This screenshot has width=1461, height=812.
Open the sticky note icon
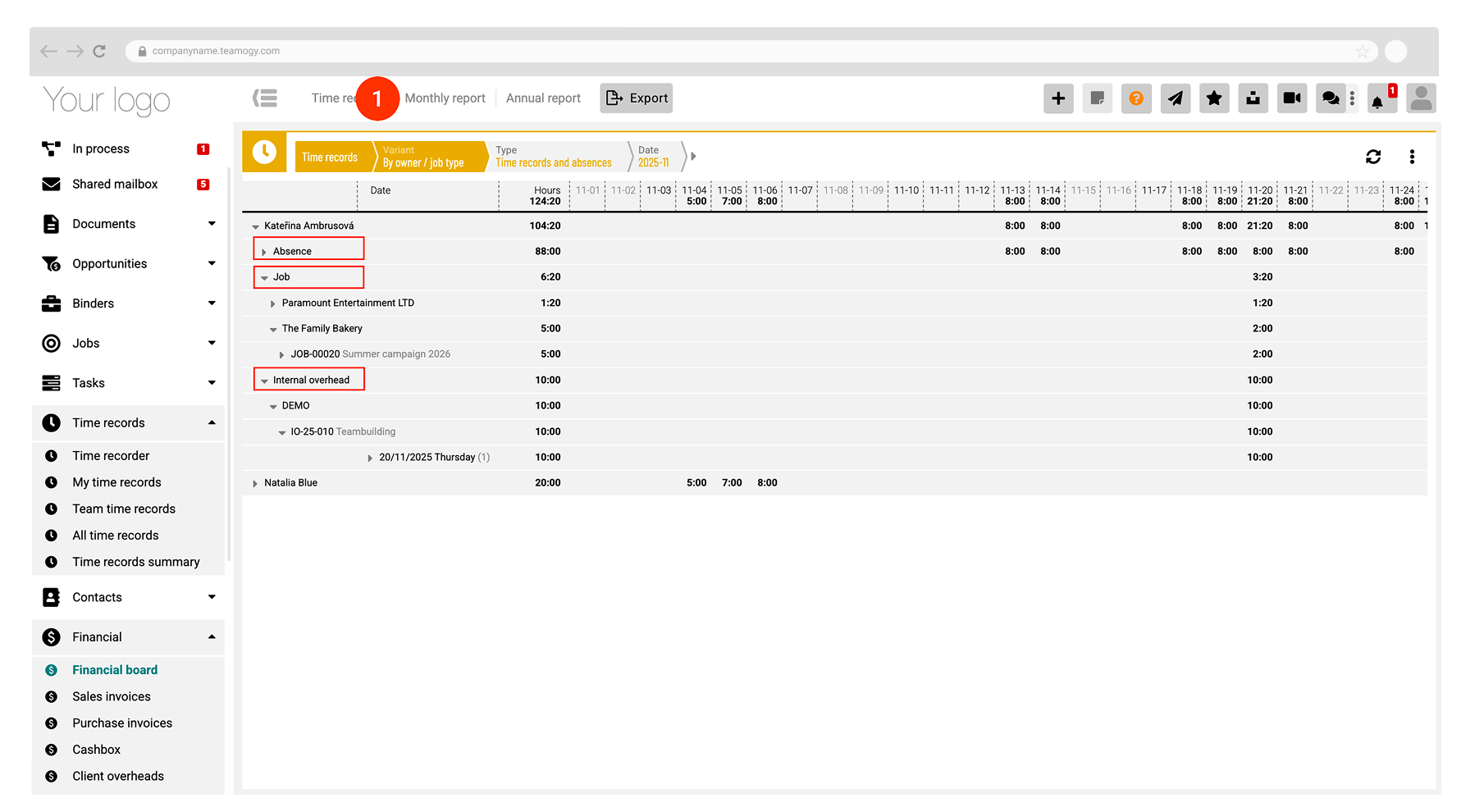(1097, 98)
